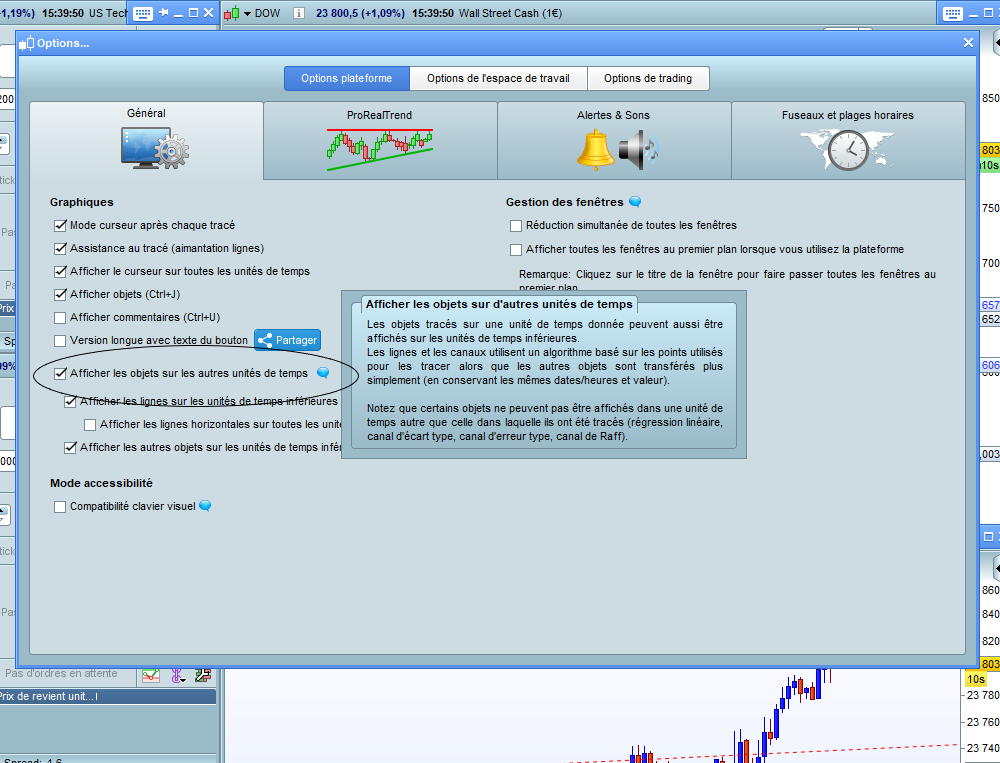Screen dimensions: 1000x763
Task: Click Pas d'ordres en attente text
Action: pos(61,673)
